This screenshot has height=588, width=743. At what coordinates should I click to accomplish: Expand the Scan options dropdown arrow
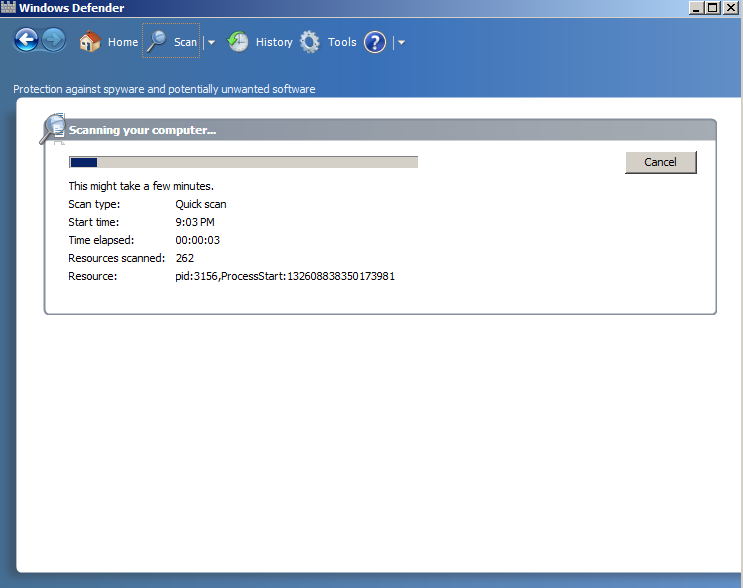click(x=211, y=42)
